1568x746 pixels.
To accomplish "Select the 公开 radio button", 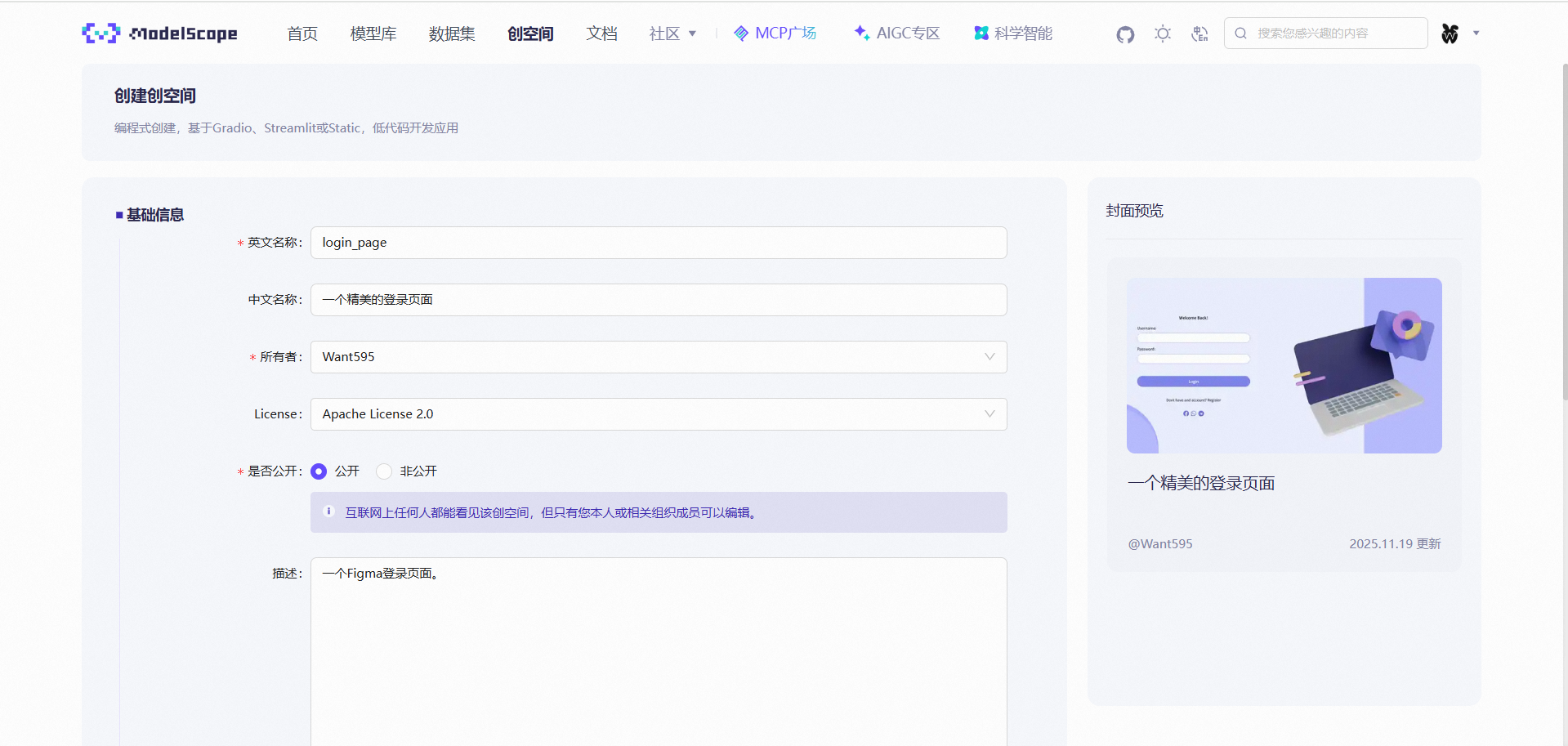I will coord(319,471).
